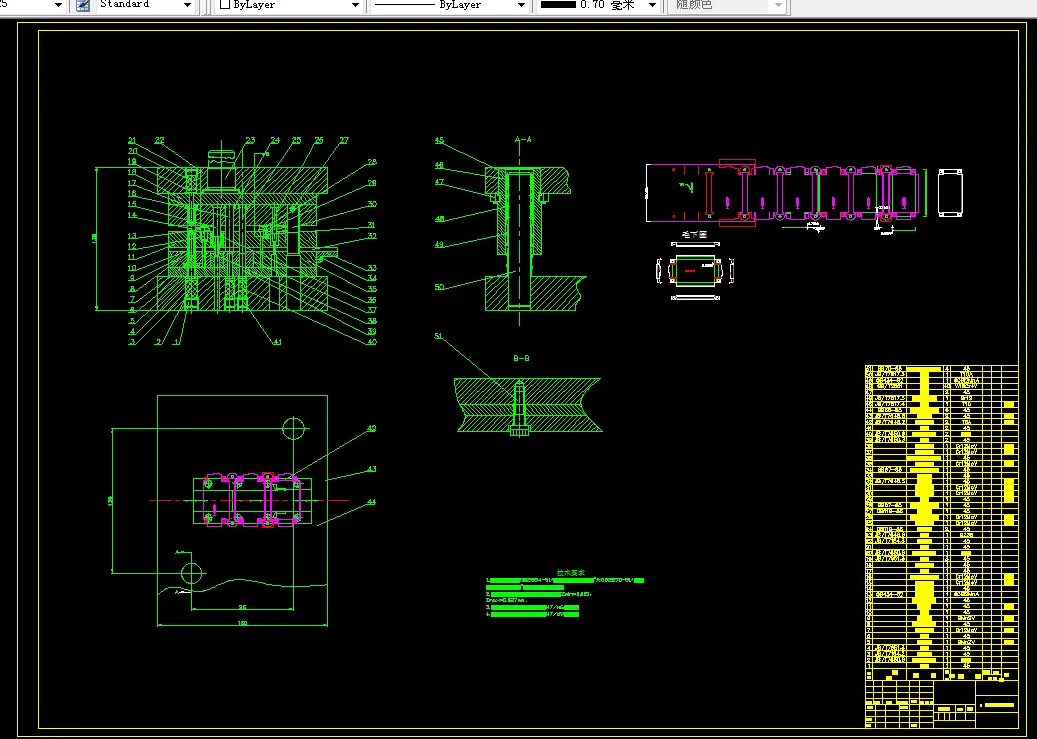Open the ByLayer linetype dropdown
The image size is (1037, 739).
click(521, 5)
